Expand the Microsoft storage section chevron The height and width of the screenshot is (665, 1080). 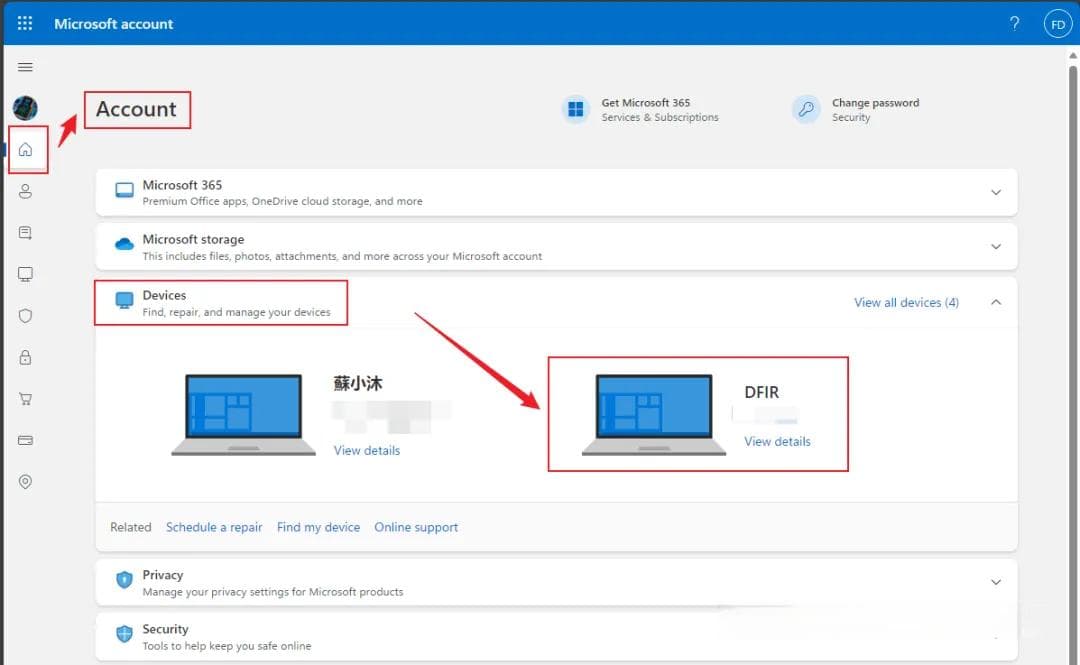tap(996, 247)
